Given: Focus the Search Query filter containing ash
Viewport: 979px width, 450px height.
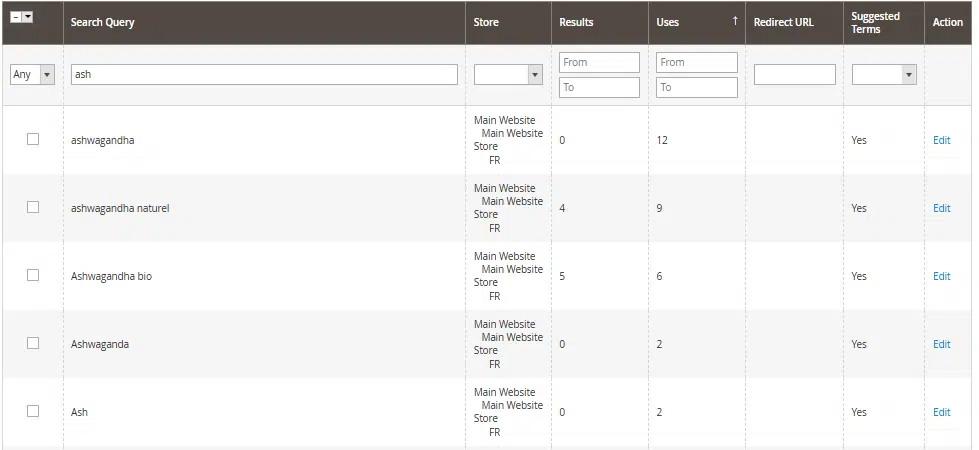Looking at the screenshot, I should (x=264, y=75).
